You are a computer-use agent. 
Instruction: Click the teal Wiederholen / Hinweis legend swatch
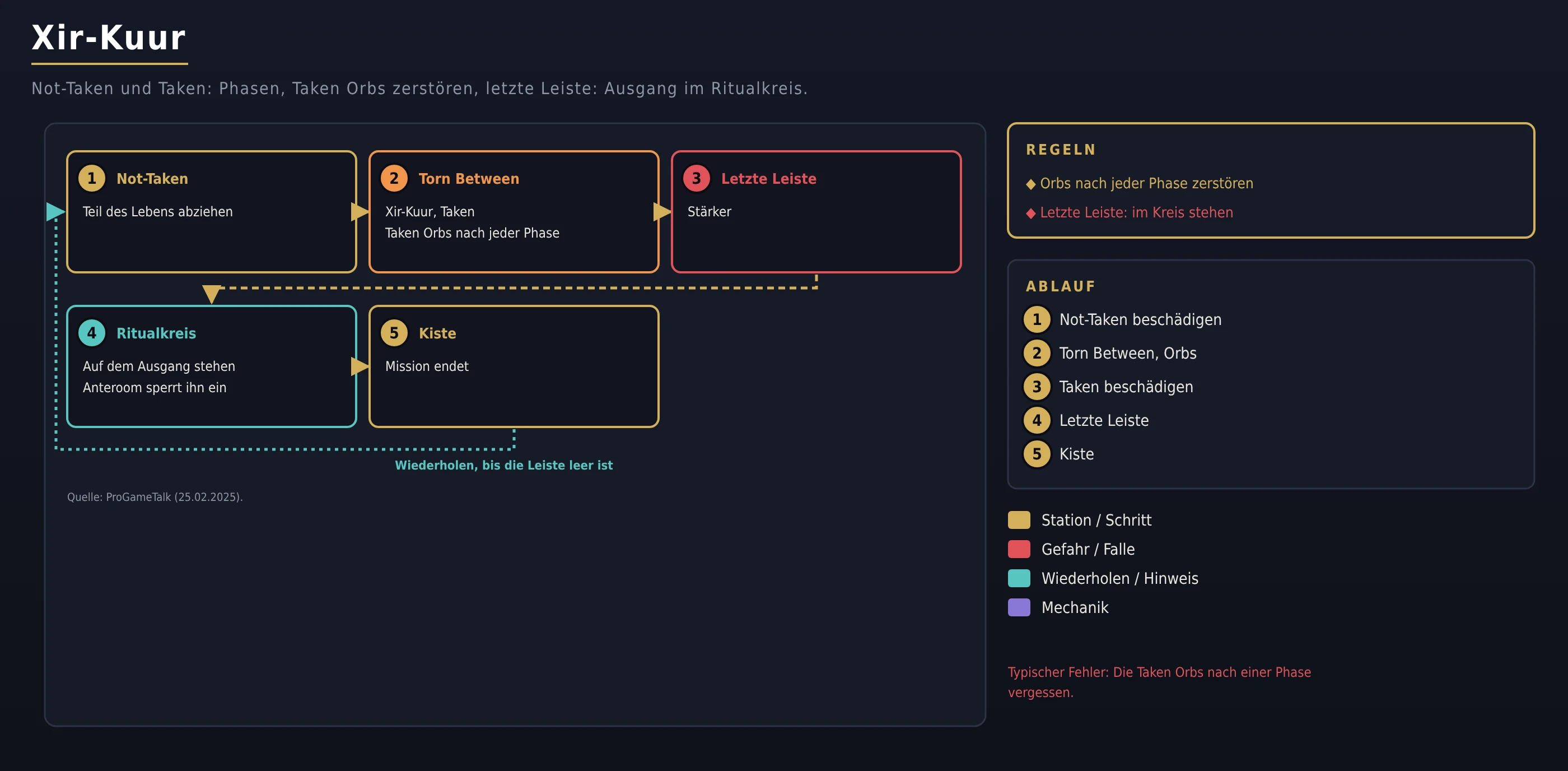(1019, 579)
